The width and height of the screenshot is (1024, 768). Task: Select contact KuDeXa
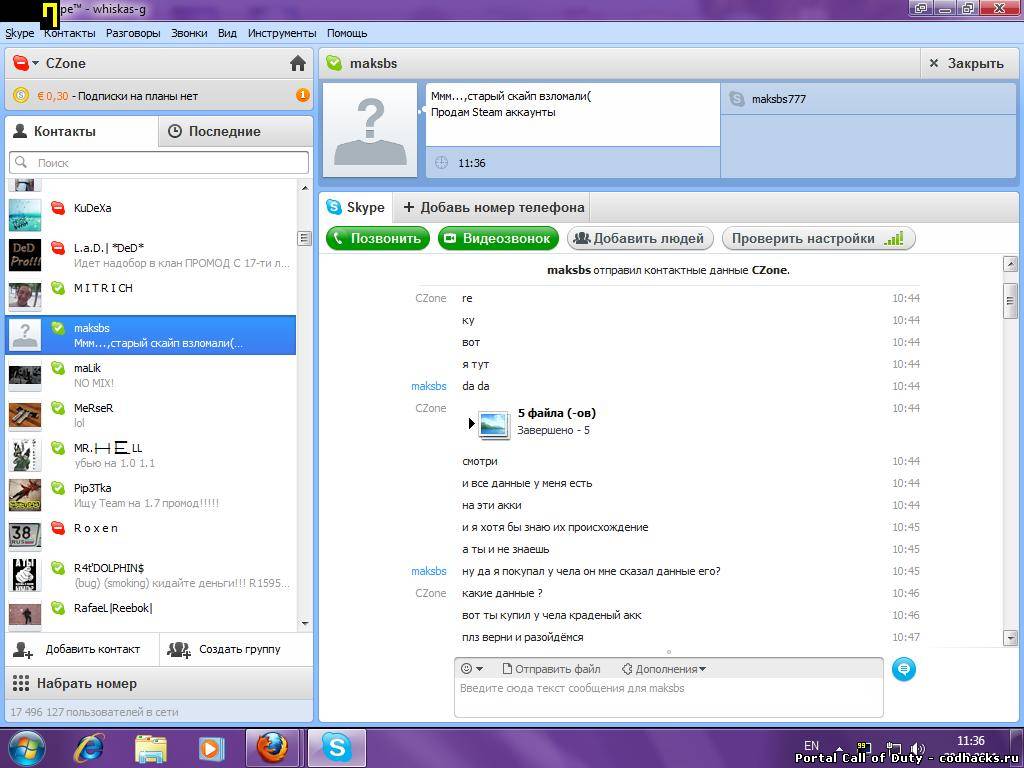pyautogui.click(x=150, y=215)
